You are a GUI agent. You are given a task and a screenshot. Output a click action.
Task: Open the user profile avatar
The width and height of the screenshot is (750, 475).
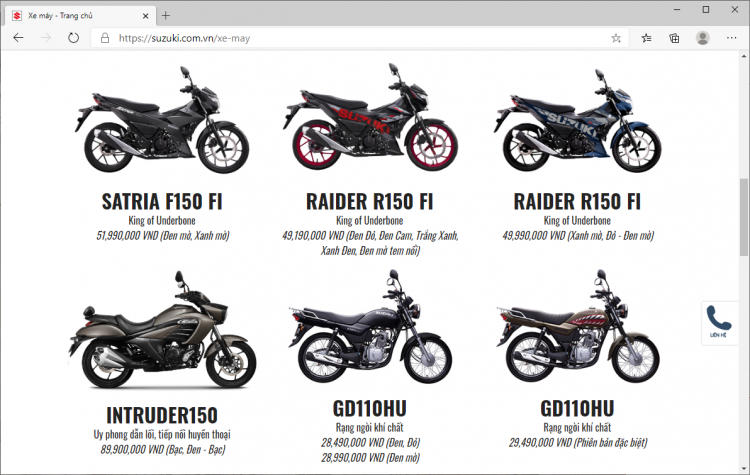703,38
